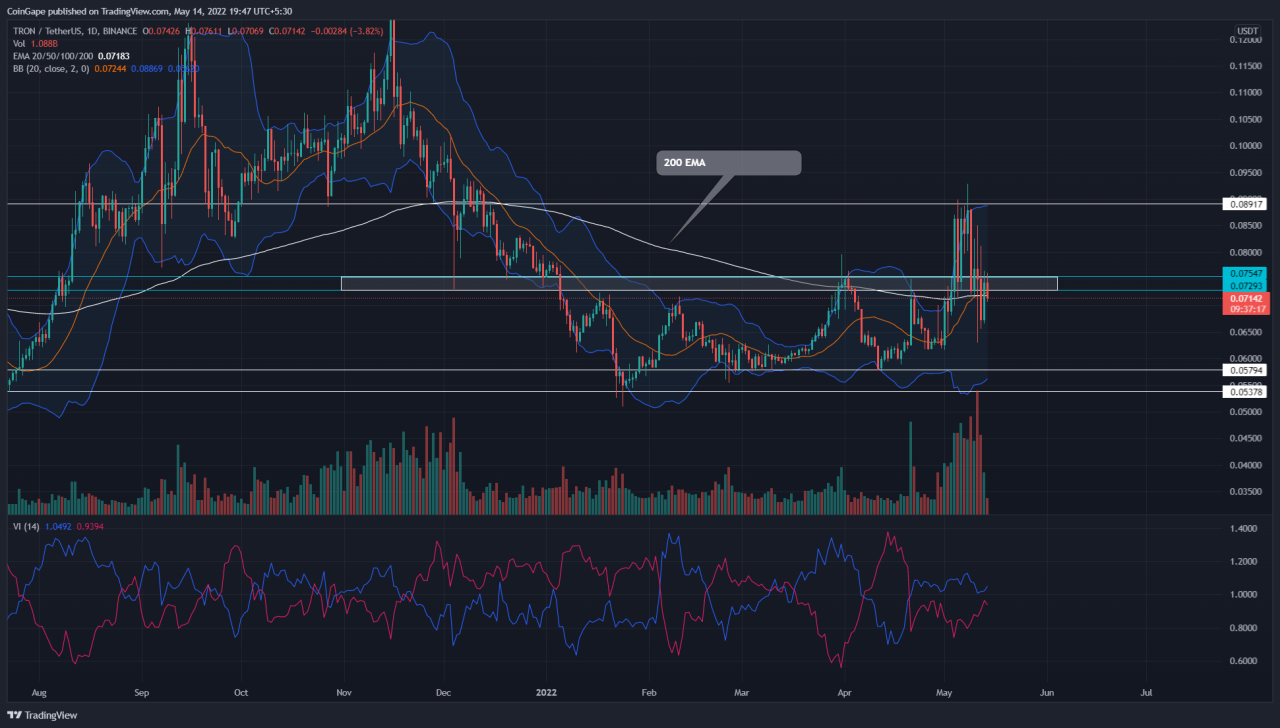Click the 0.6000 vortex axis label
1280x728 pixels.
click(1246, 661)
